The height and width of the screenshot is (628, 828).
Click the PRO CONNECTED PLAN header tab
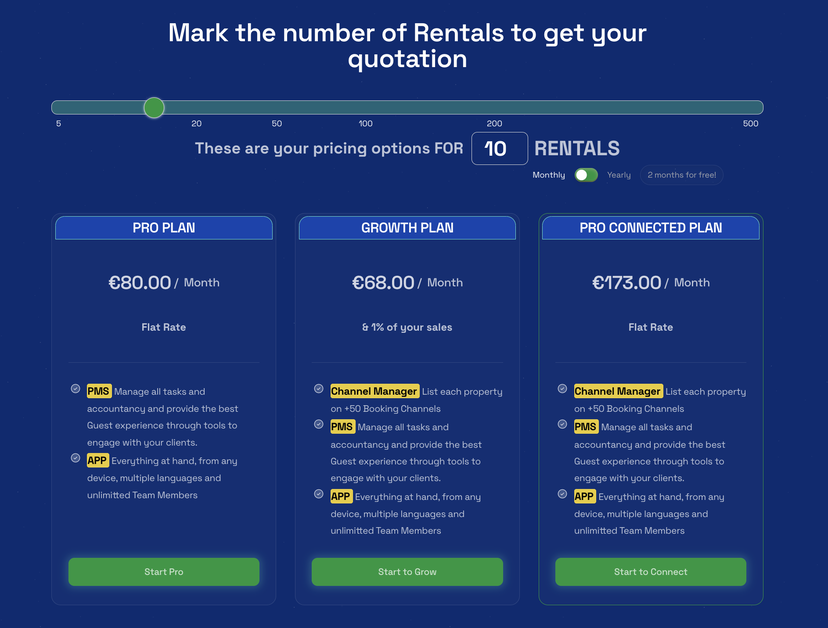click(x=651, y=228)
